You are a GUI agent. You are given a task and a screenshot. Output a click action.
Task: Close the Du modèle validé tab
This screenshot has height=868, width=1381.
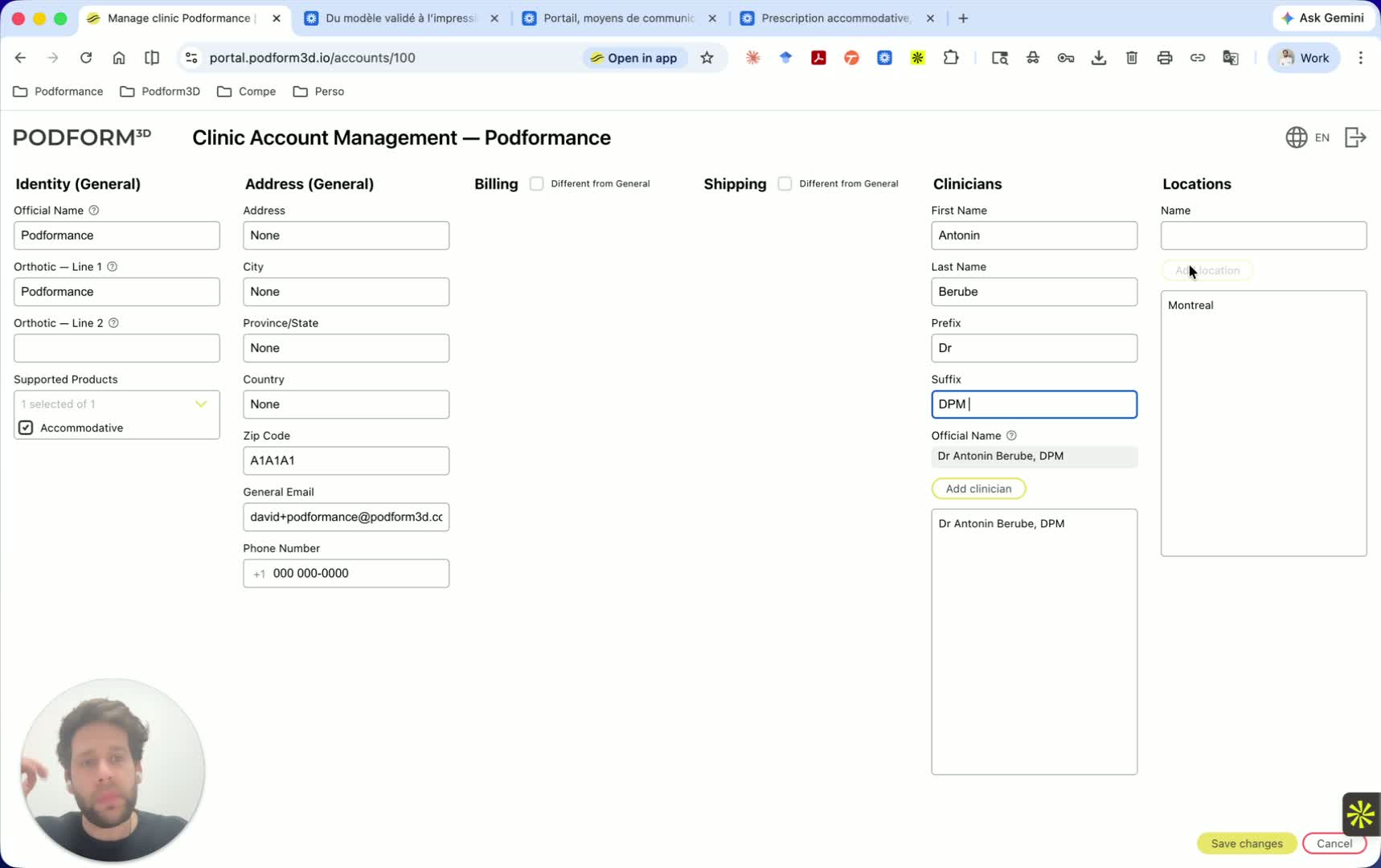[x=494, y=18]
